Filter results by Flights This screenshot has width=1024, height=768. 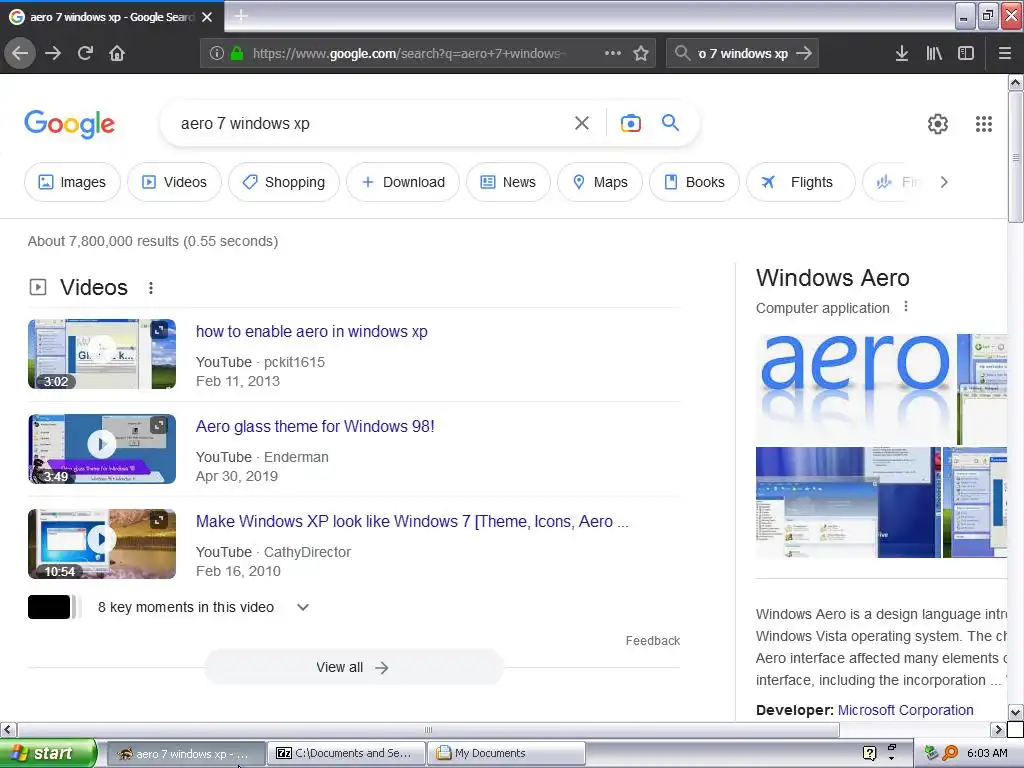801,182
